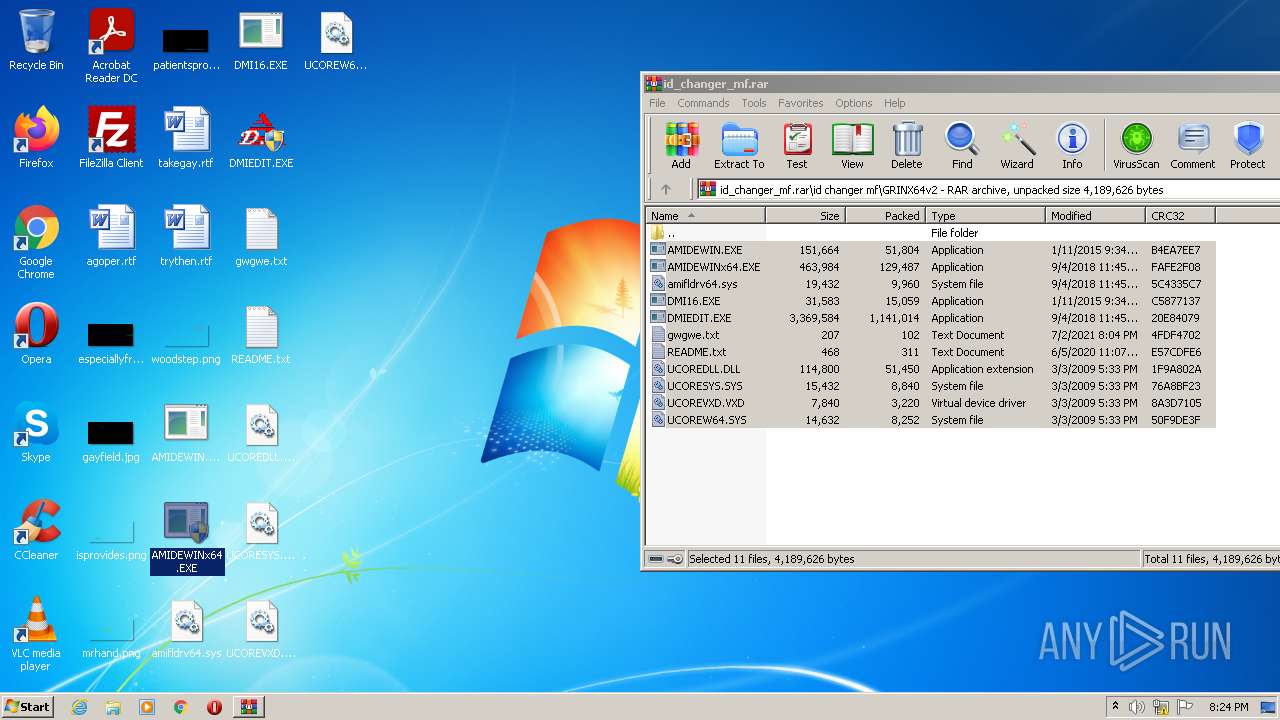
Task: Select takegay.rtf desktop file
Action: coord(186,137)
